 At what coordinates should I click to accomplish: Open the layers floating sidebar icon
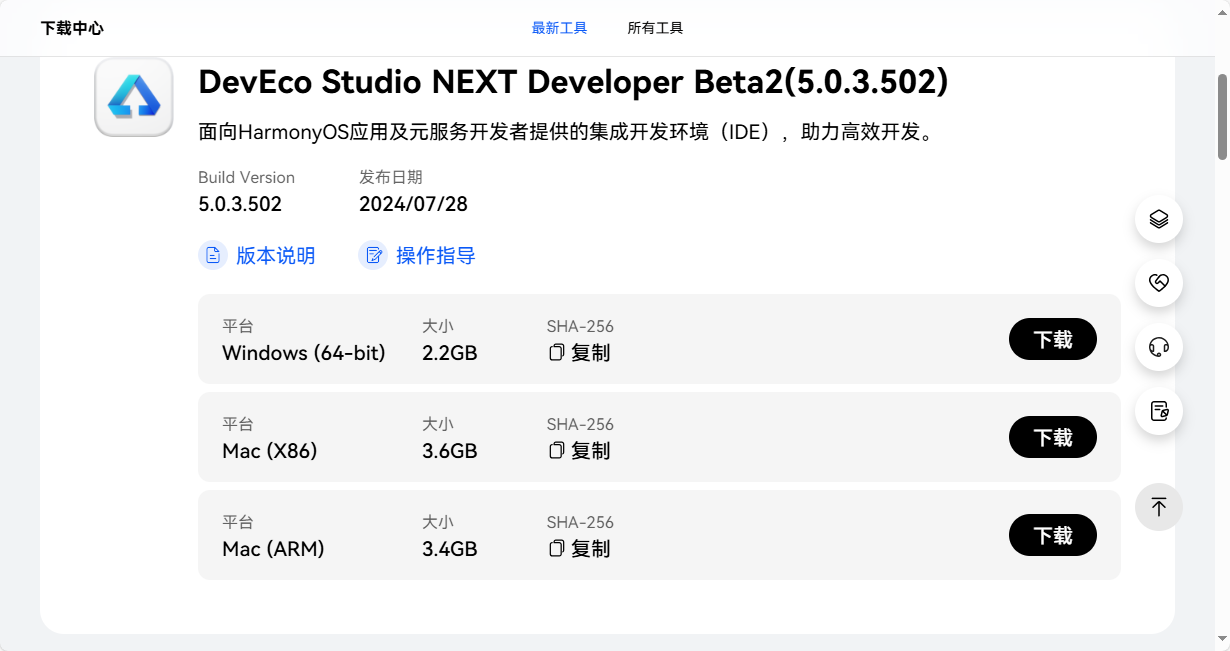pyautogui.click(x=1159, y=219)
